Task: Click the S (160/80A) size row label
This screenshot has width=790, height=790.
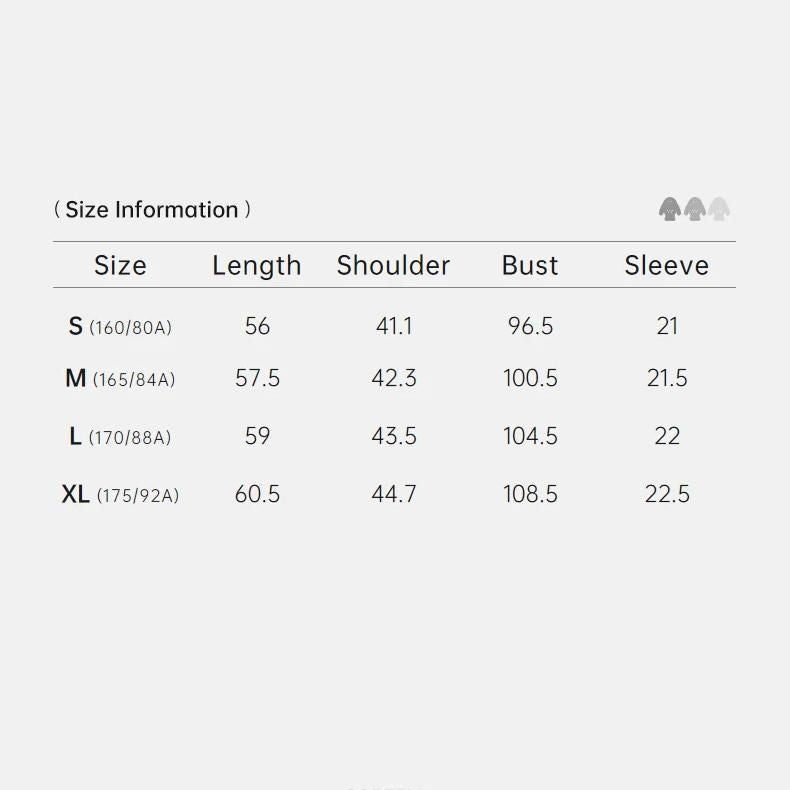Action: click(x=120, y=326)
